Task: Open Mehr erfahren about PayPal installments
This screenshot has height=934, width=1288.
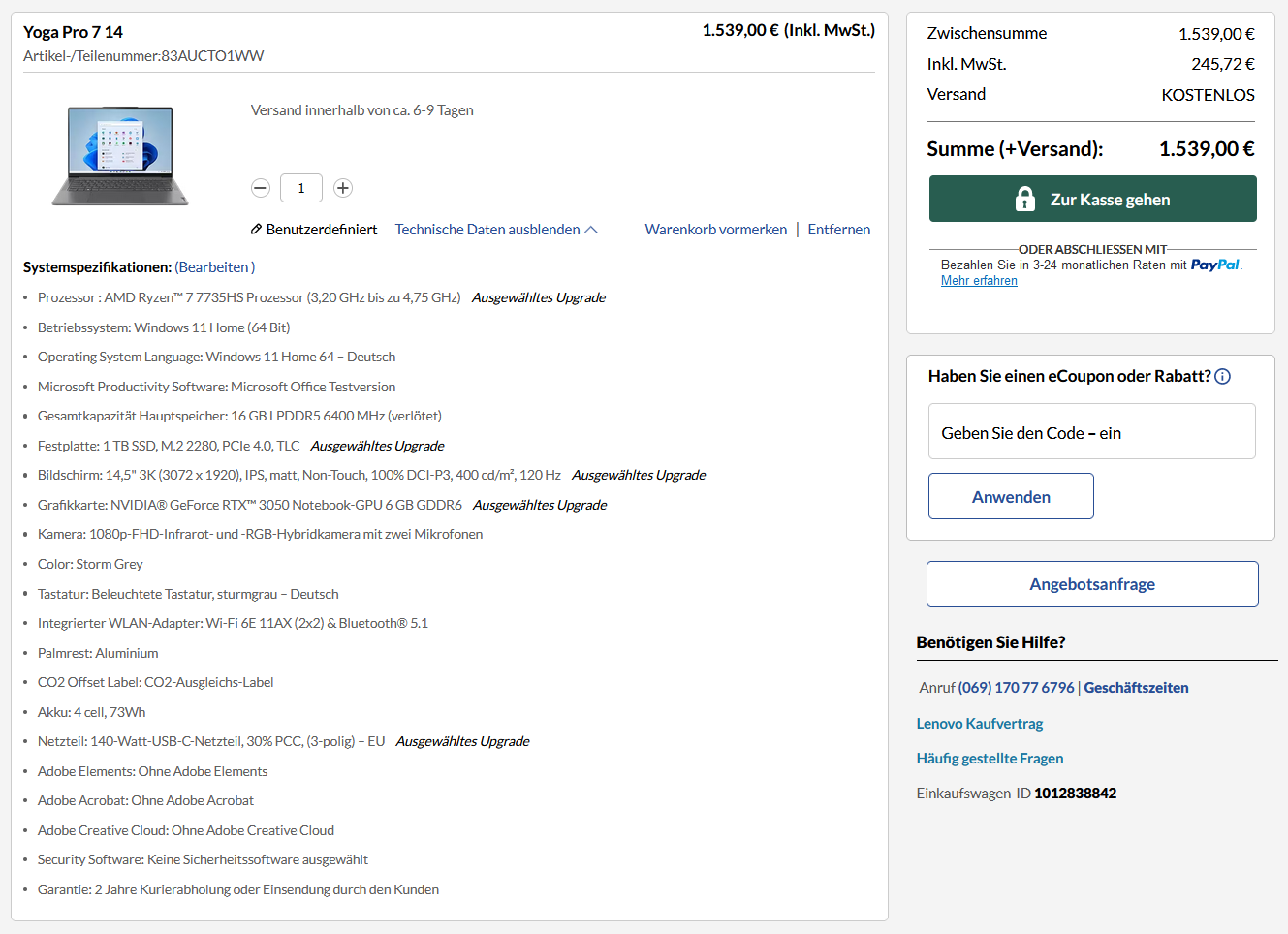Action: pyautogui.click(x=979, y=280)
